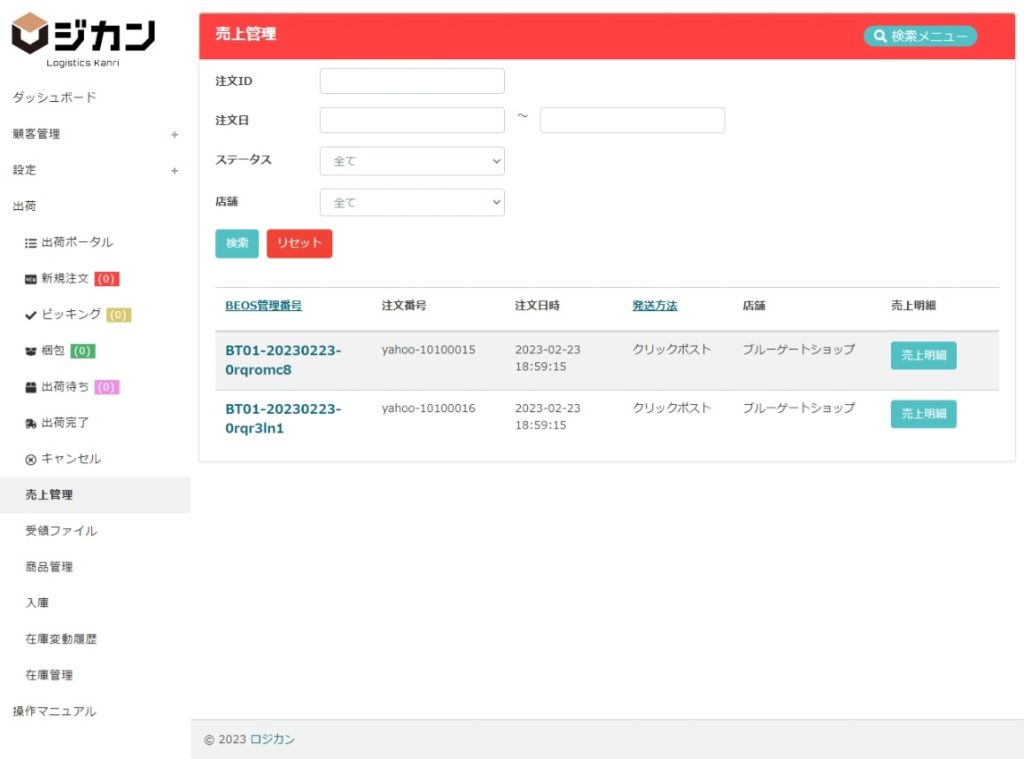Screen dimensions: 1024x759
Task: Open 出荷完了 truck icon item
Action: pyautogui.click(x=64, y=423)
